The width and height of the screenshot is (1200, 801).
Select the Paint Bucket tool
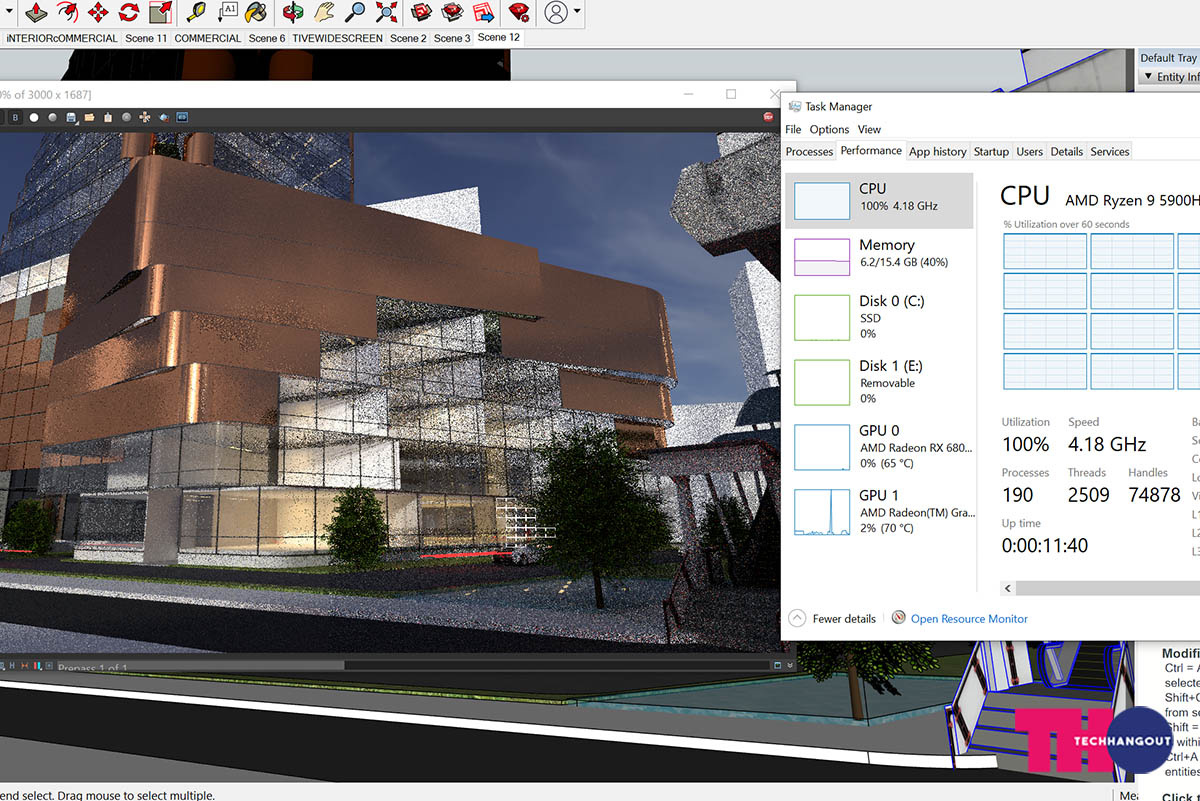(257, 13)
